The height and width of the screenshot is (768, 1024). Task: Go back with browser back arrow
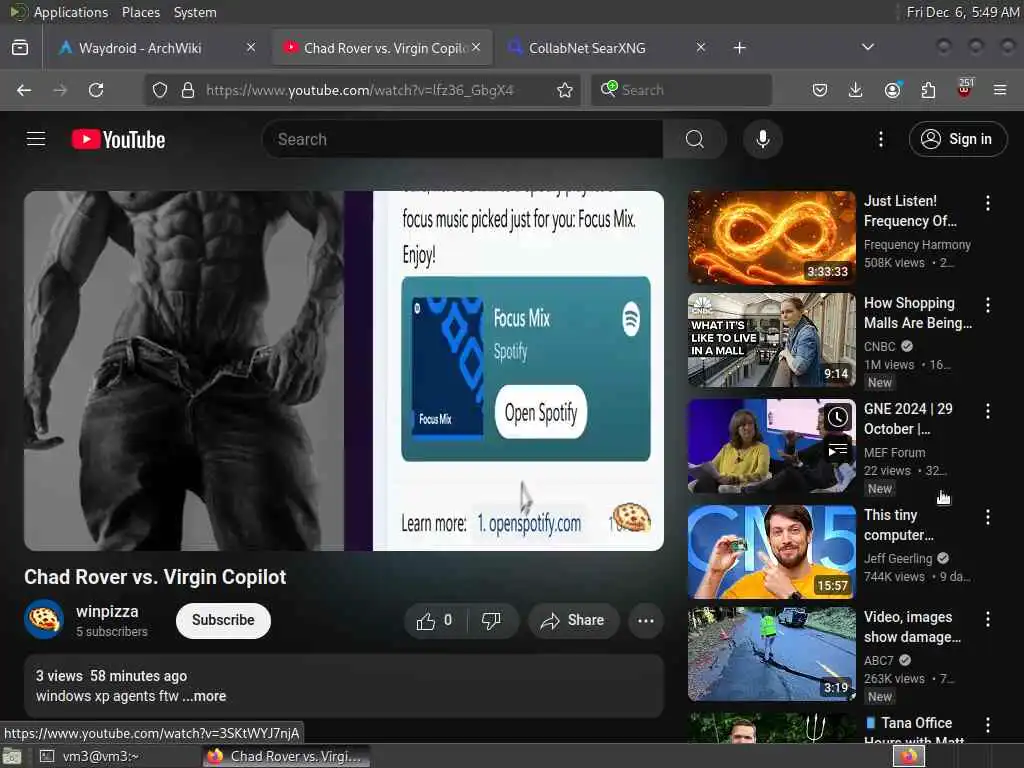pos(24,90)
